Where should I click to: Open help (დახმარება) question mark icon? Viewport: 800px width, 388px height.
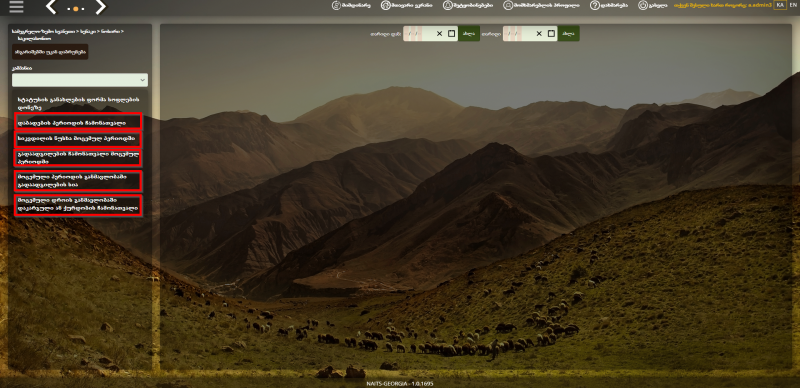point(594,5)
